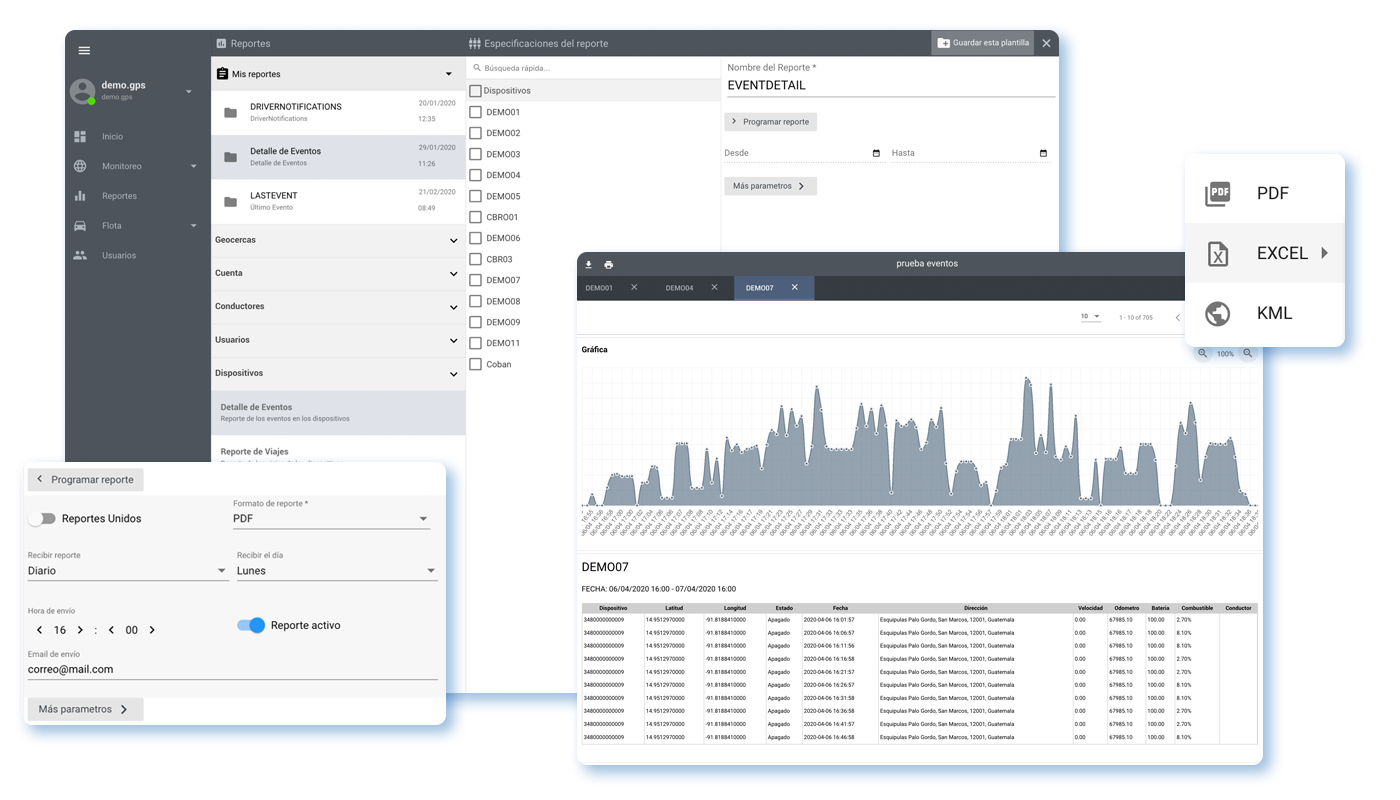Viewport: 1400px width, 800px height.
Task: Open the Hasta date calendar icon
Action: 1043,153
